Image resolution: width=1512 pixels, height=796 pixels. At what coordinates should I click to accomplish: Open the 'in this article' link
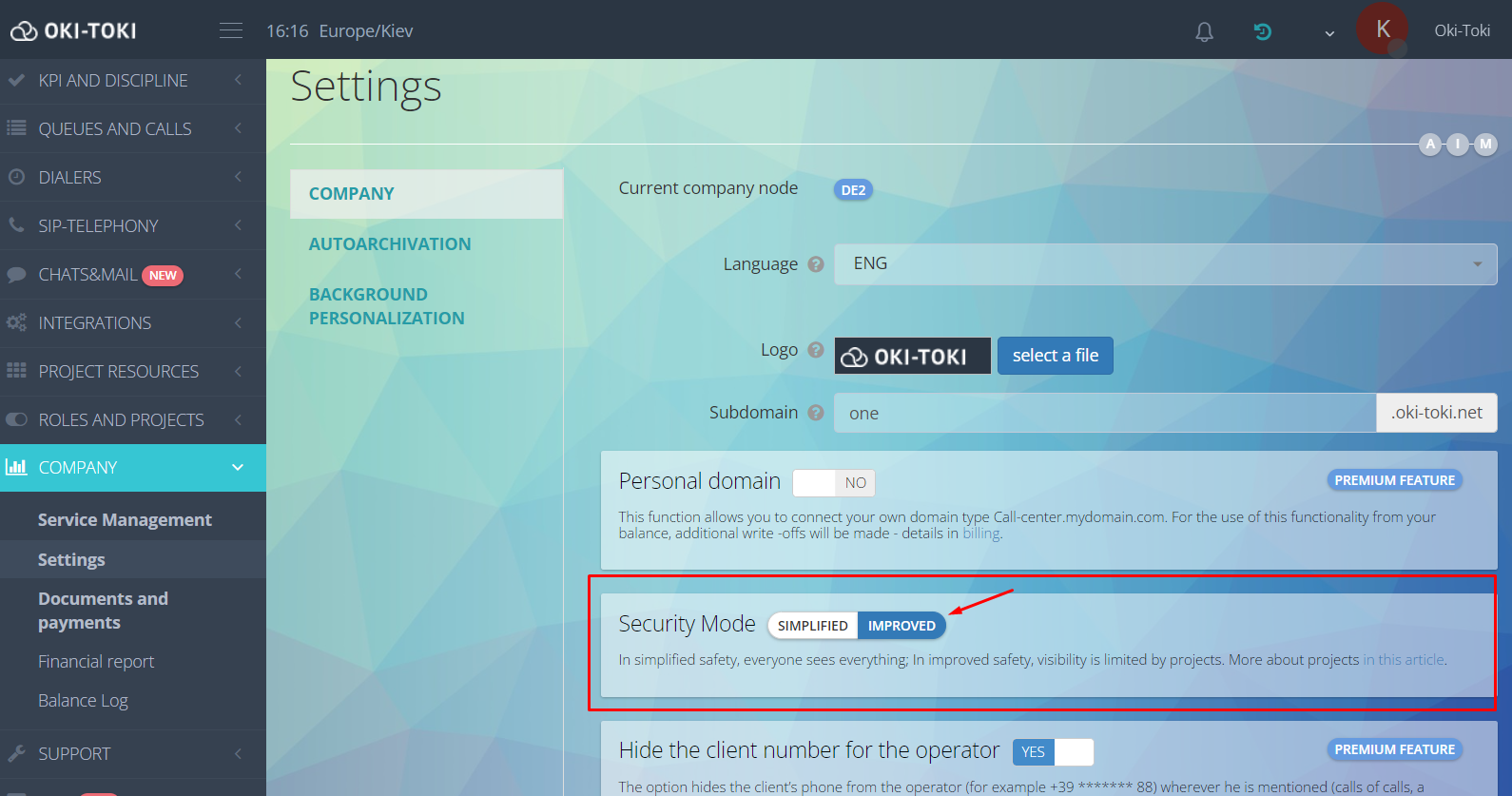click(1404, 660)
